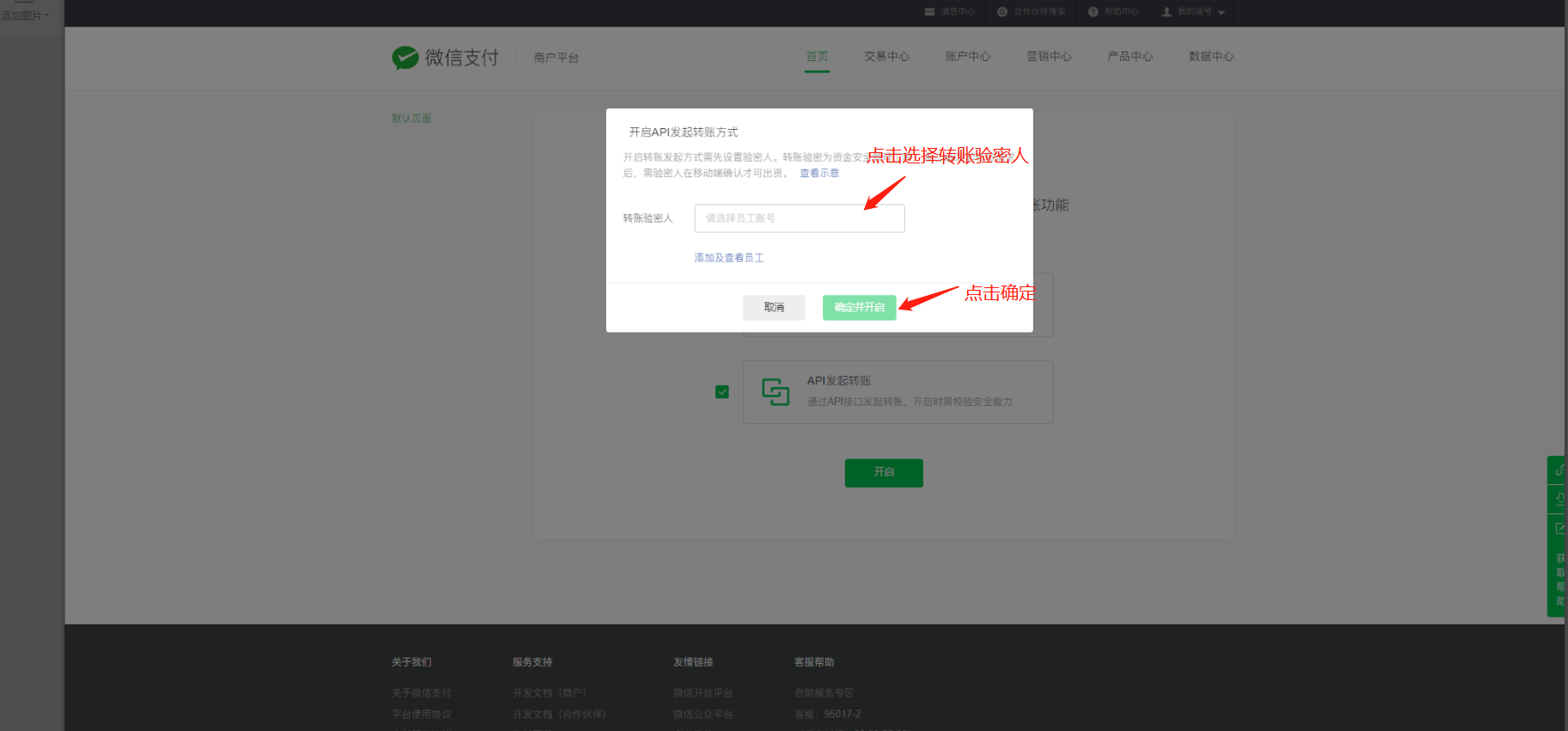Expand the 我的账号 dropdown arrow
Image resolution: width=1568 pixels, height=731 pixels.
tap(1222, 13)
